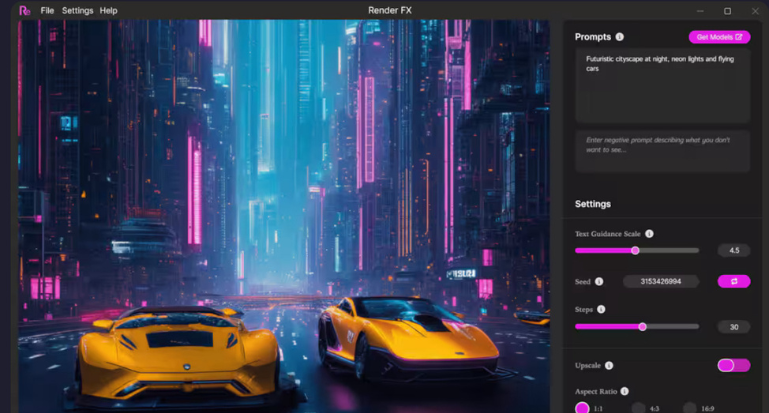The height and width of the screenshot is (413, 769).
Task: Open the File menu
Action: (47, 10)
